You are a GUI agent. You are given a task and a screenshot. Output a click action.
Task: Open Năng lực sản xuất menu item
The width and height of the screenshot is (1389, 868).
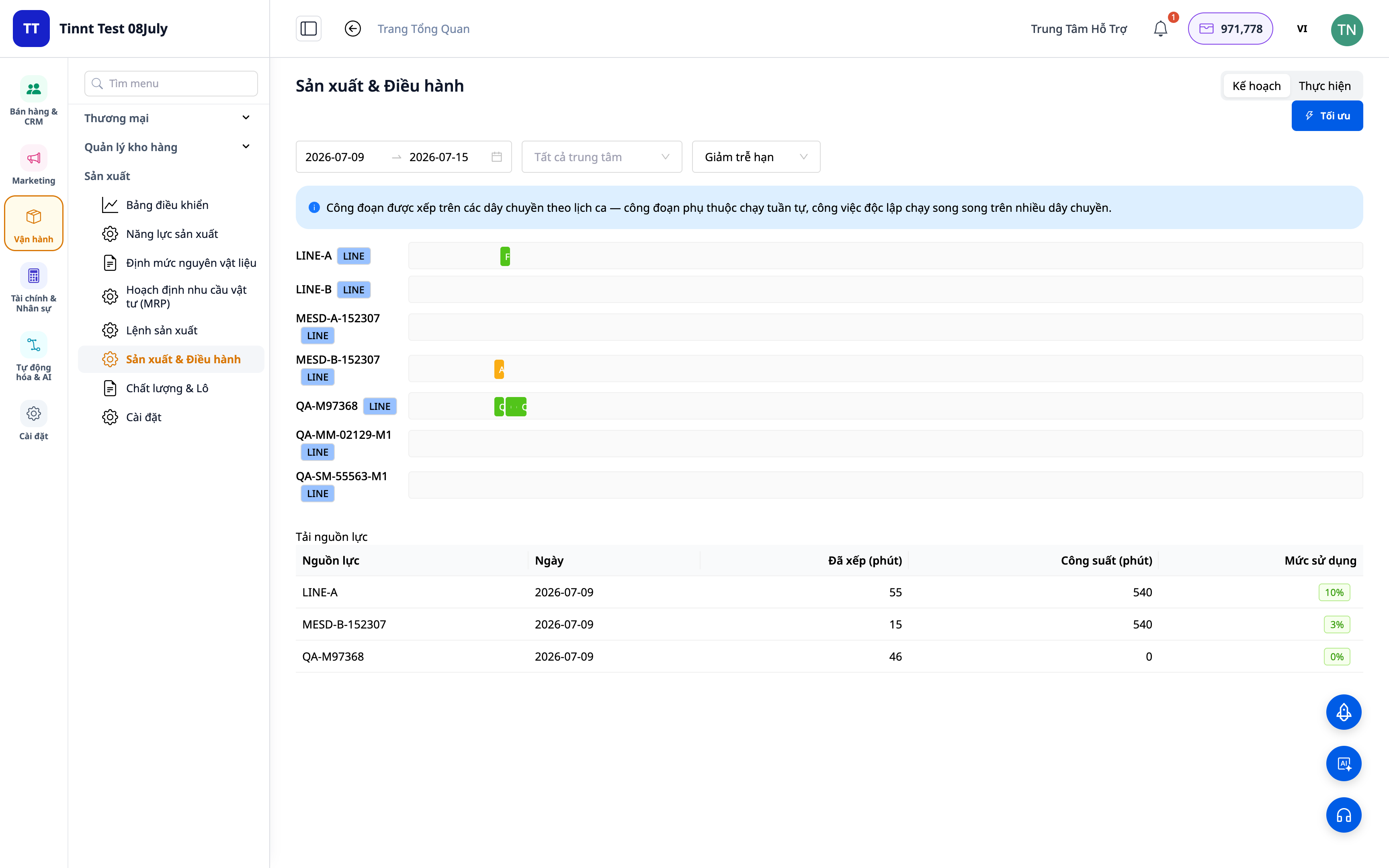(x=172, y=233)
